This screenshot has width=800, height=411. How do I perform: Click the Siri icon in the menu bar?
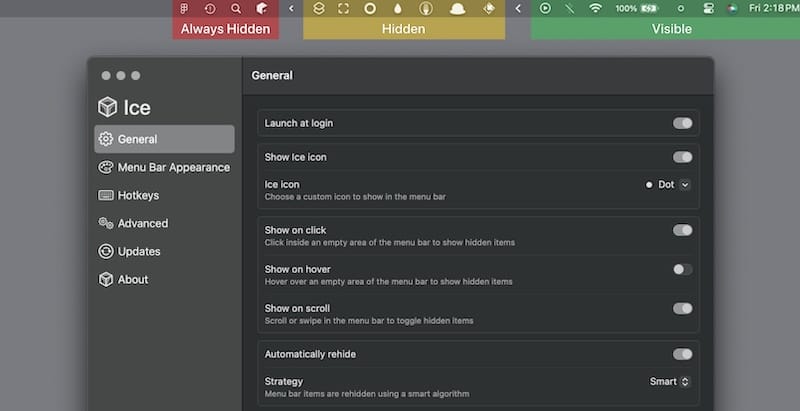[732, 8]
